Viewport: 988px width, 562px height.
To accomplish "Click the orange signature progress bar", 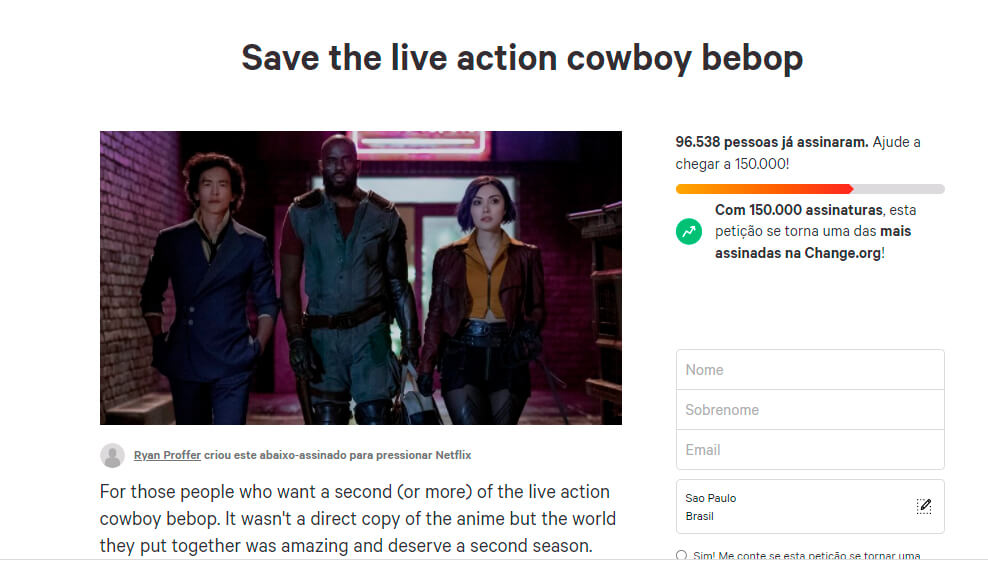I will click(x=764, y=188).
